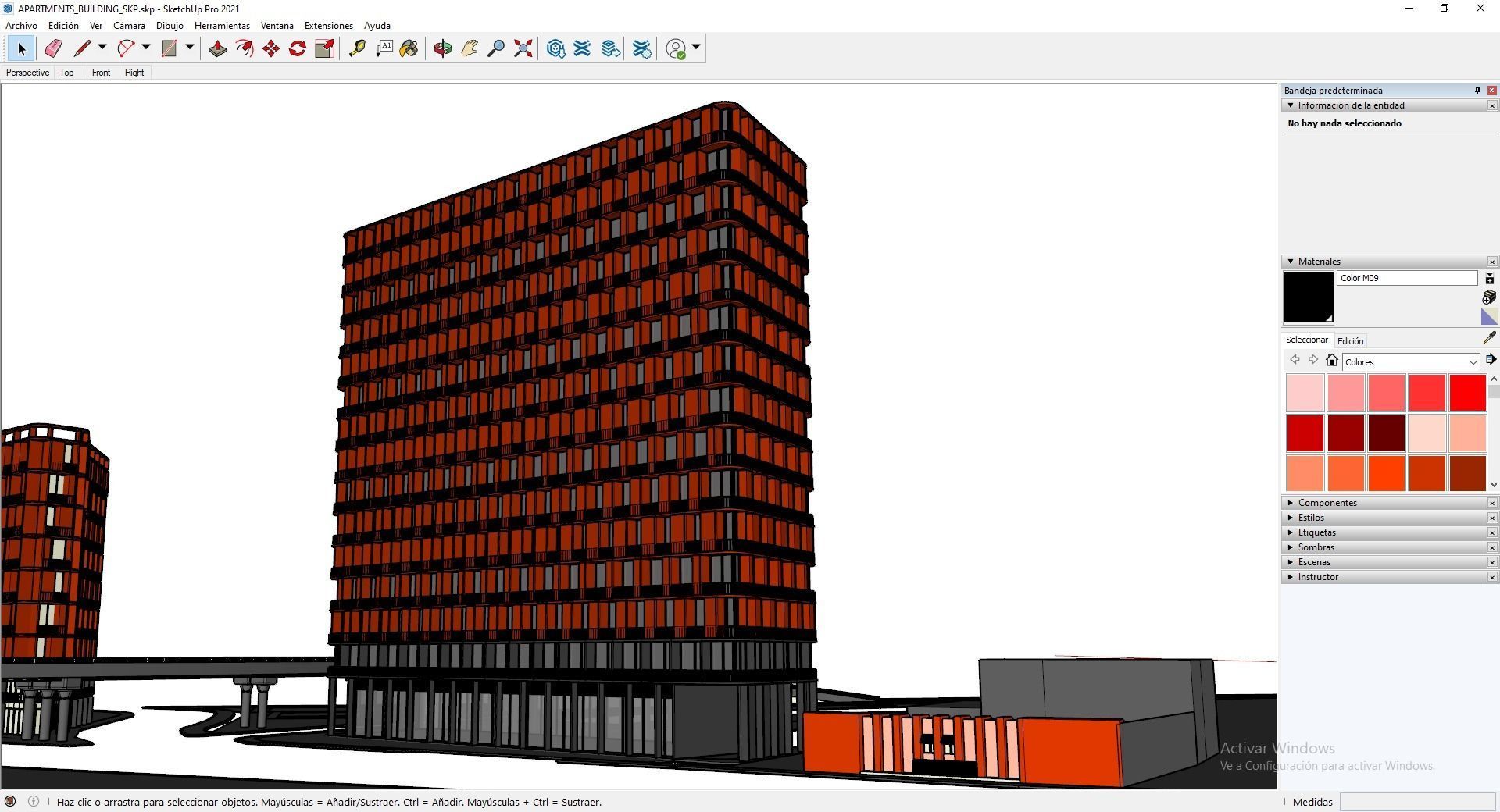
Task: Close the Instructor panel
Action: [x=1492, y=577]
